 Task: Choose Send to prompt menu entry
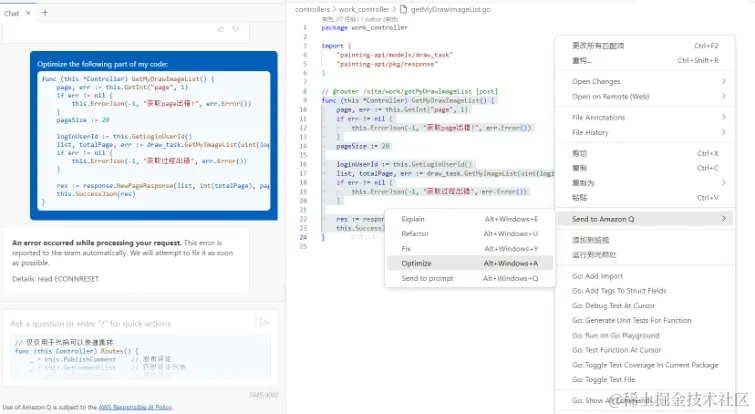(x=469, y=278)
